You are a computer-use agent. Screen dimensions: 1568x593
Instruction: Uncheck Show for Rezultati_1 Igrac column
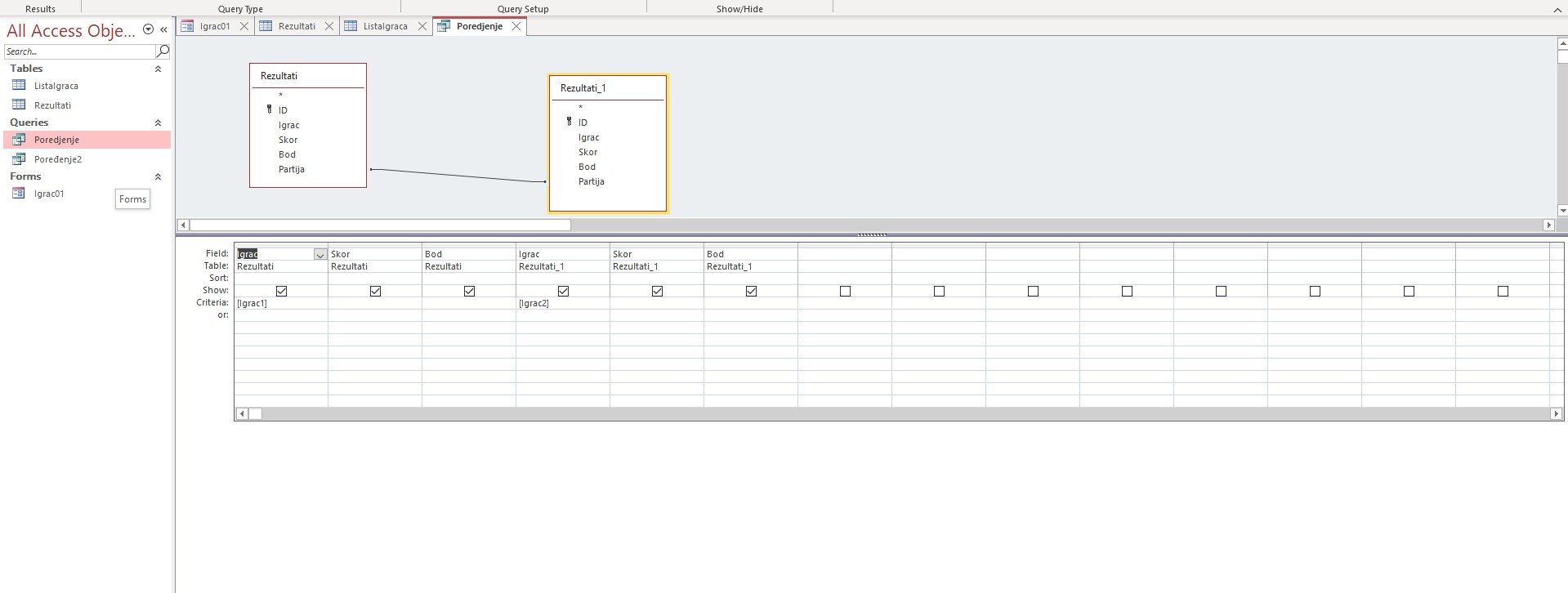pos(564,291)
